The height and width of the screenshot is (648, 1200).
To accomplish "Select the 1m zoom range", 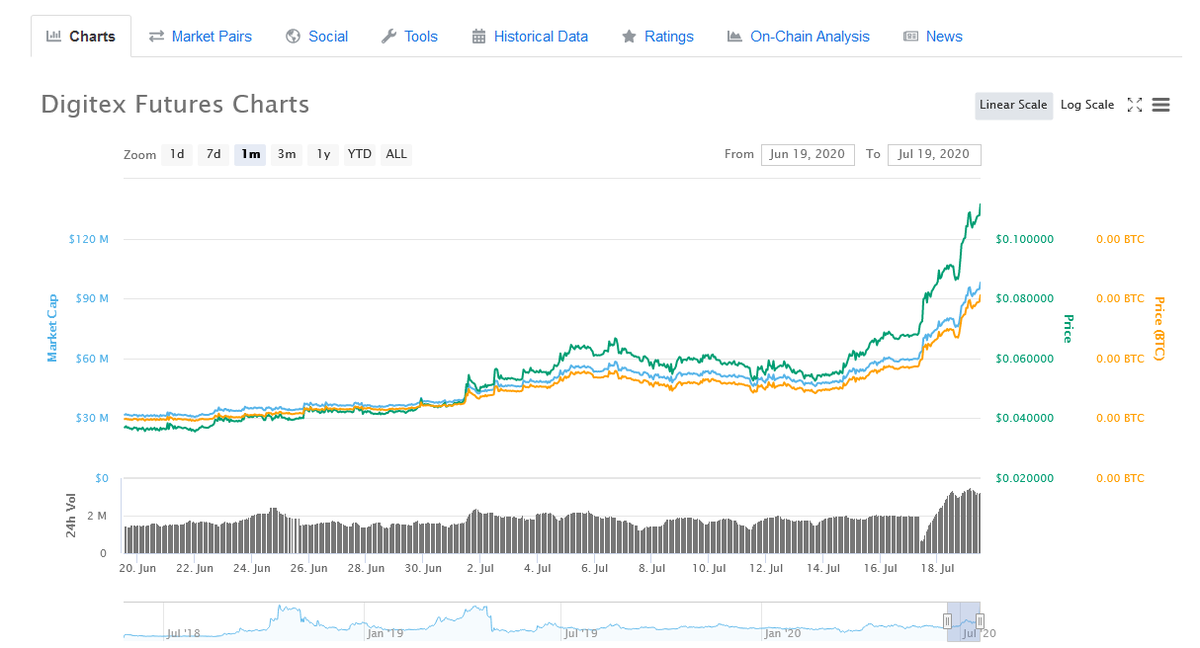I will pyautogui.click(x=250, y=154).
